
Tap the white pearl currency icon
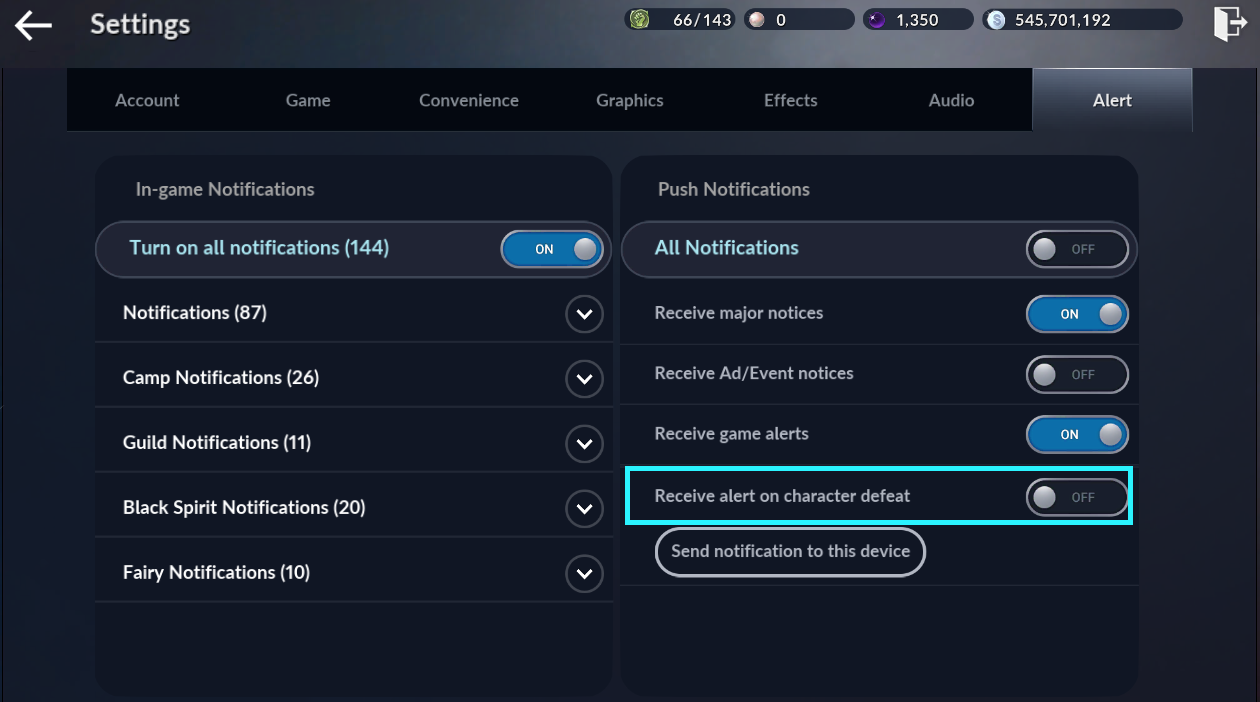coord(758,20)
